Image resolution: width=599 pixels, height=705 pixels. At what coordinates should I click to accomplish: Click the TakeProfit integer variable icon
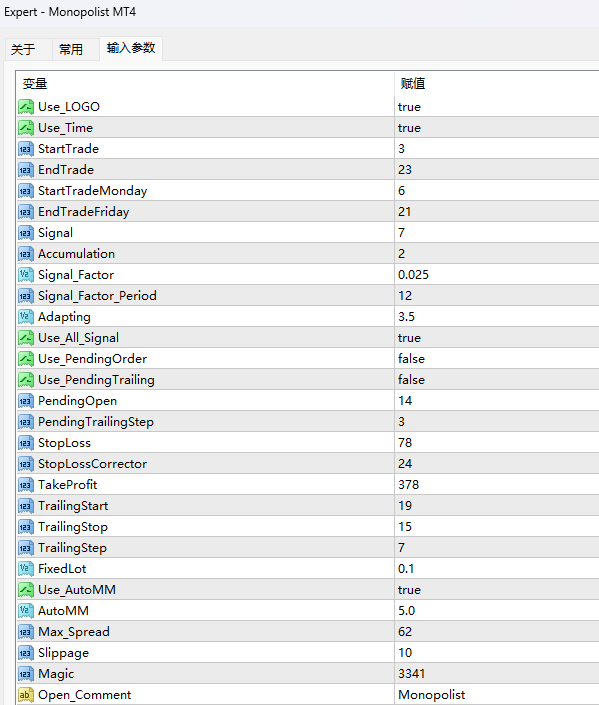[26, 485]
